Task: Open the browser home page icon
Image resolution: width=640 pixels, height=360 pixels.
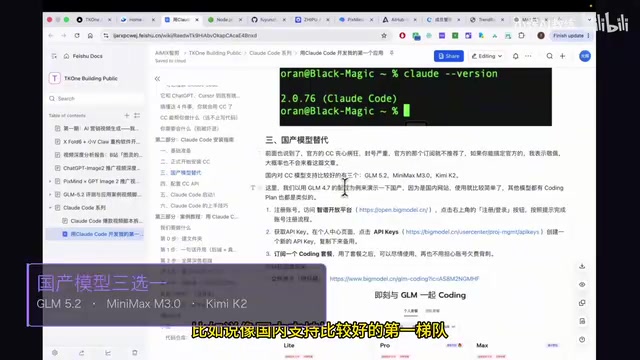Action: click(90, 36)
